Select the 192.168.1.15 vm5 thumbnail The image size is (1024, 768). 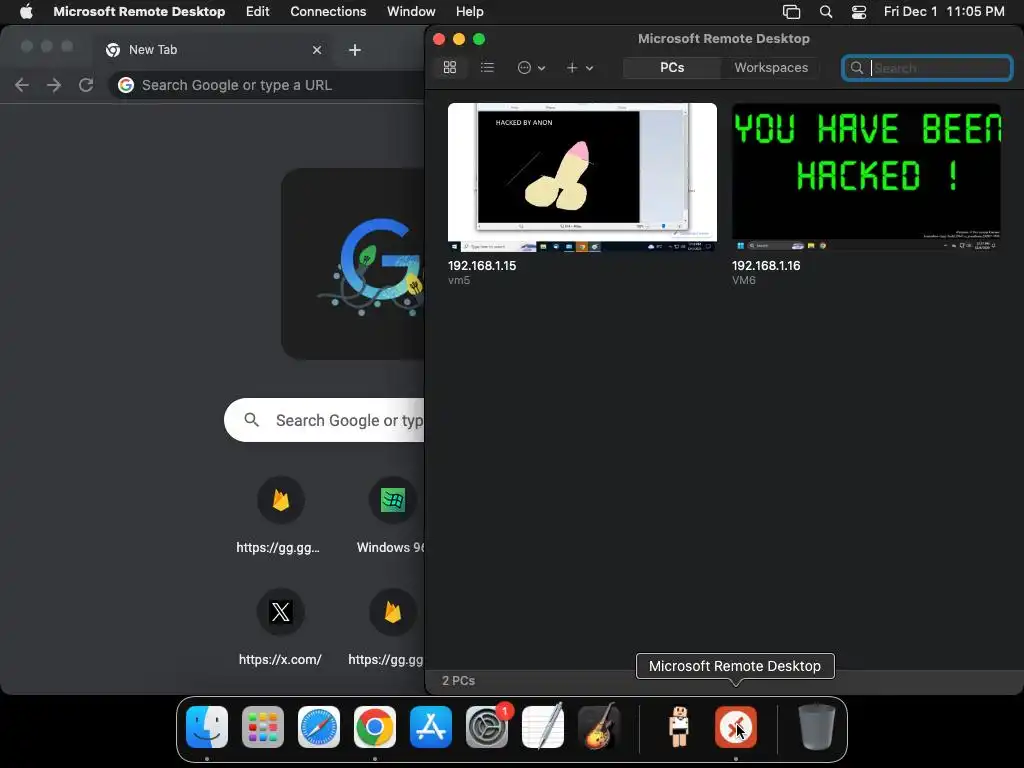(582, 178)
